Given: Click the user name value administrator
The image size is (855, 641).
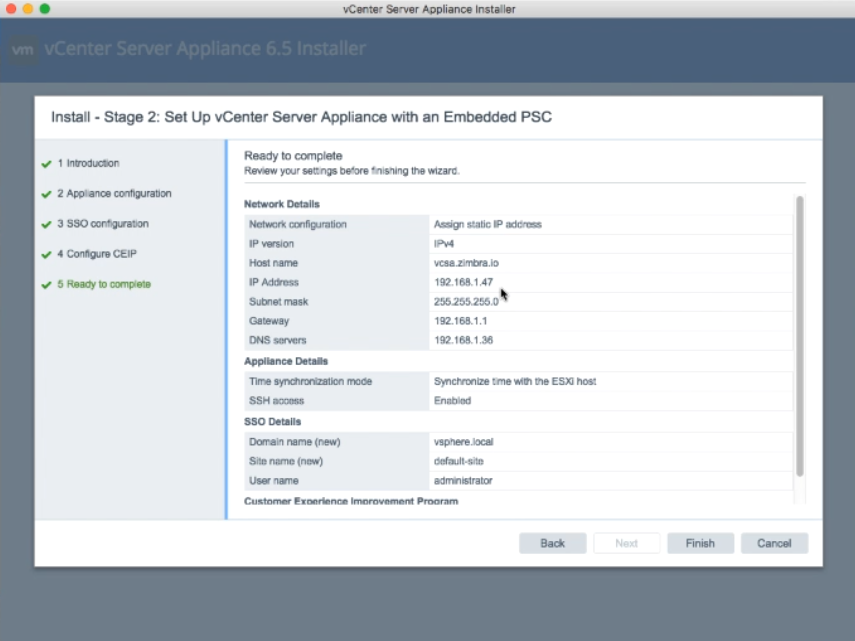Looking at the screenshot, I should click(x=463, y=480).
